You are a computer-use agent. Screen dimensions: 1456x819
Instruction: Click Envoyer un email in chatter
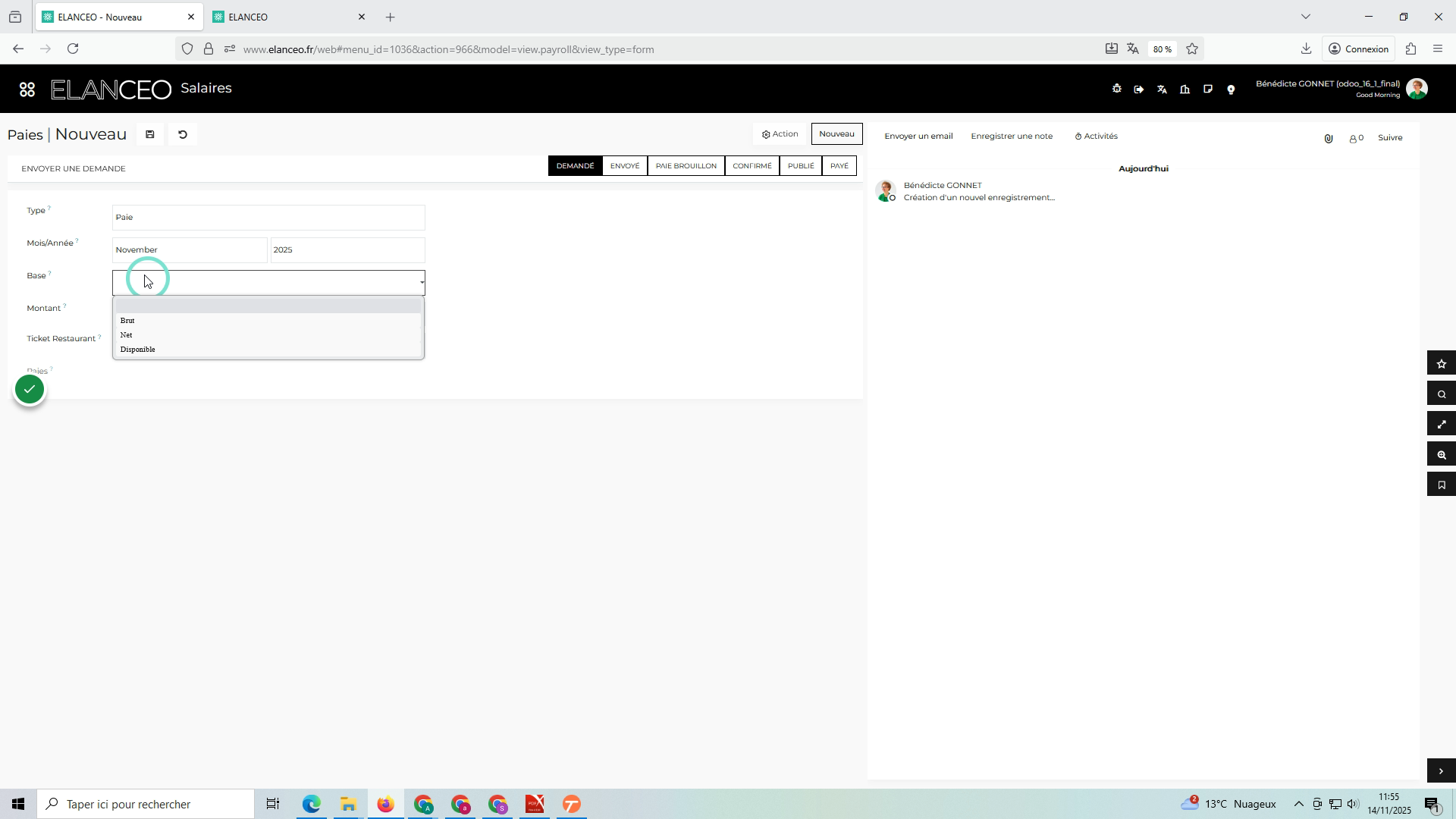(918, 136)
